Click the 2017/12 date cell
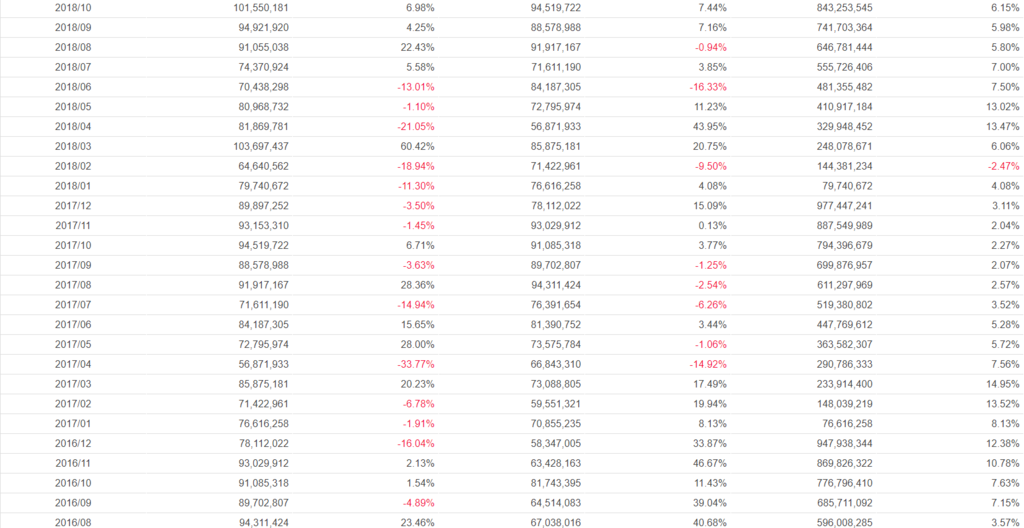 (73, 206)
